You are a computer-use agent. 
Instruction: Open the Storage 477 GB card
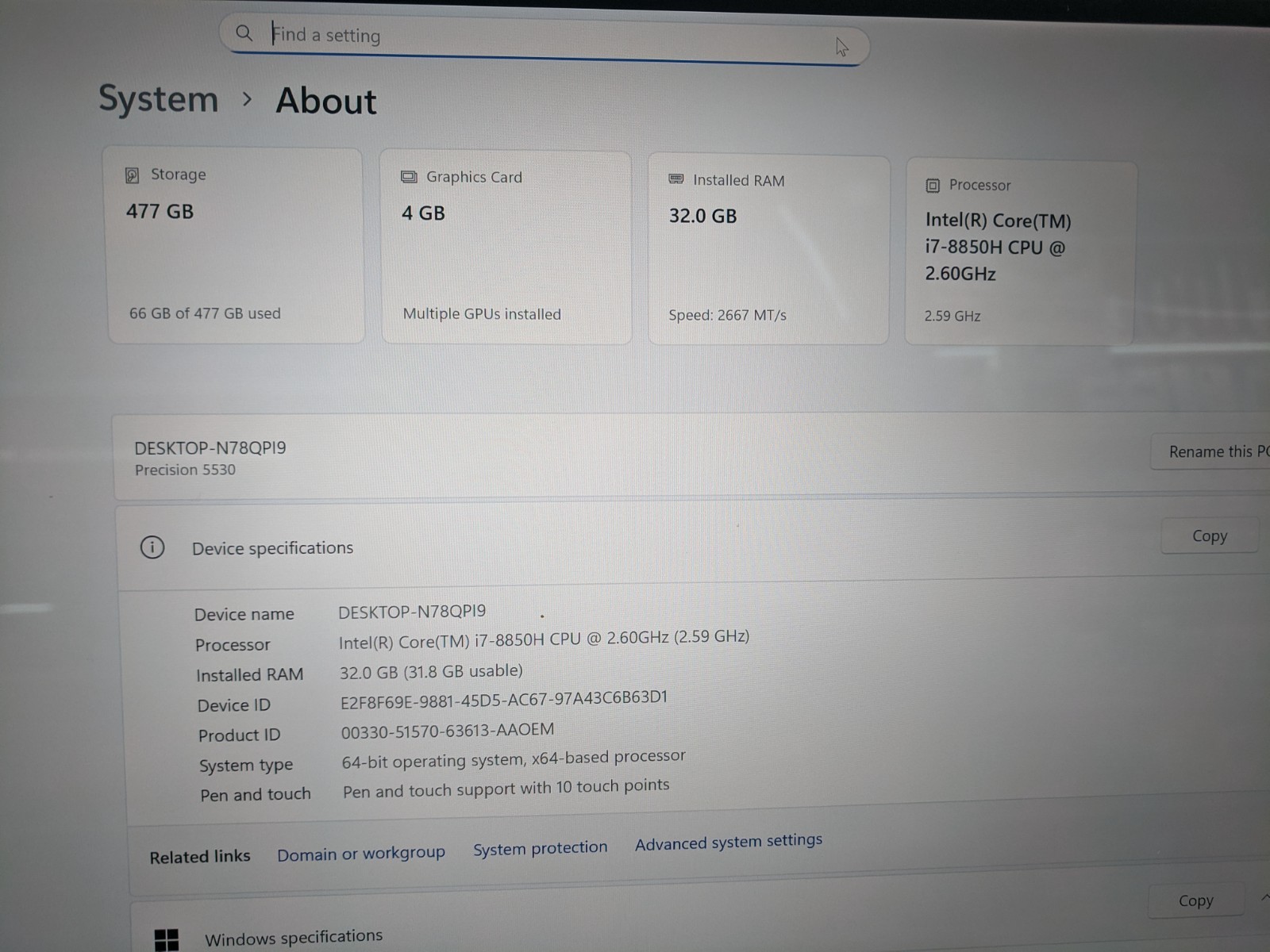(x=235, y=245)
